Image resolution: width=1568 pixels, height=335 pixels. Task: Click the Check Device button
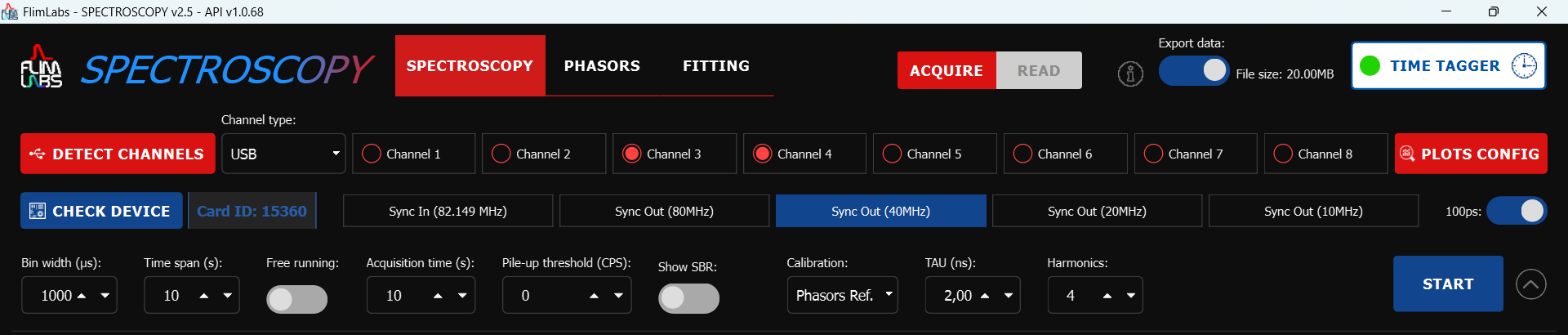pyautogui.click(x=101, y=211)
